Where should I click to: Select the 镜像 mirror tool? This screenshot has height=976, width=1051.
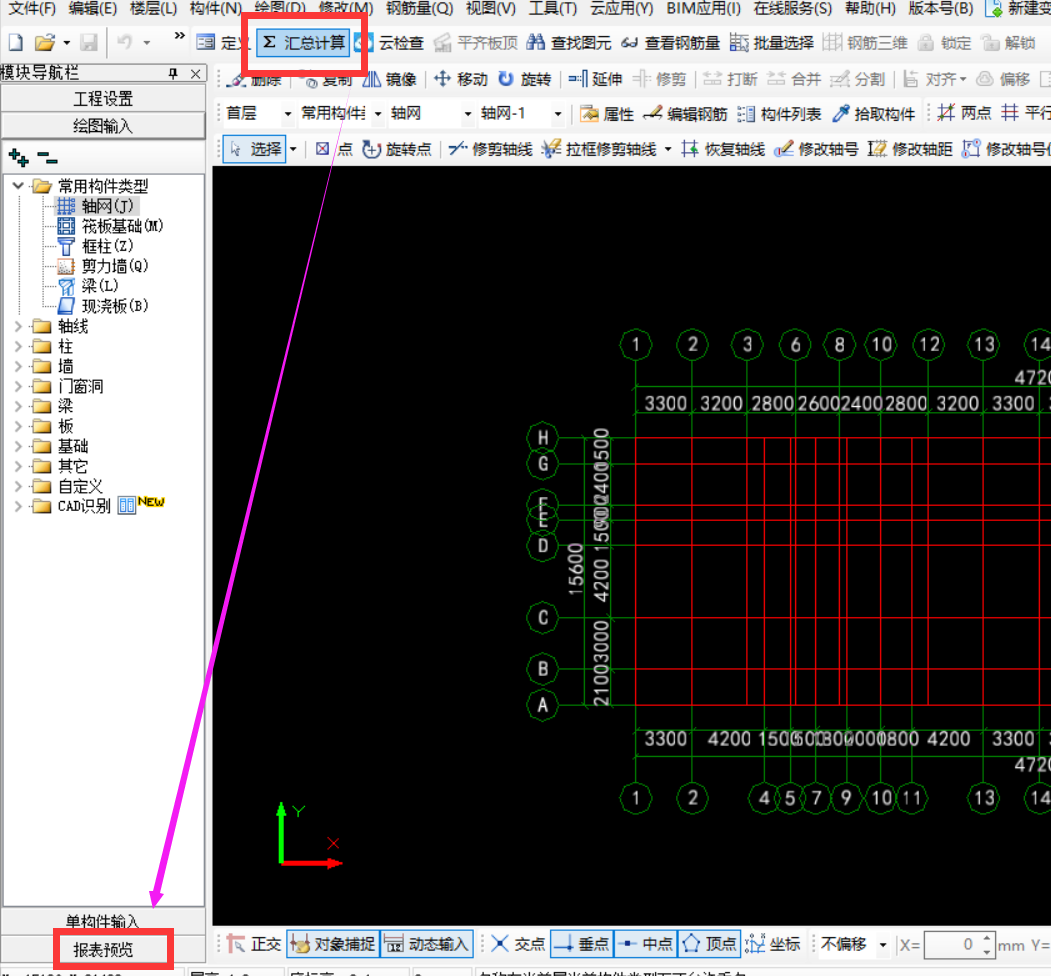tap(389, 79)
